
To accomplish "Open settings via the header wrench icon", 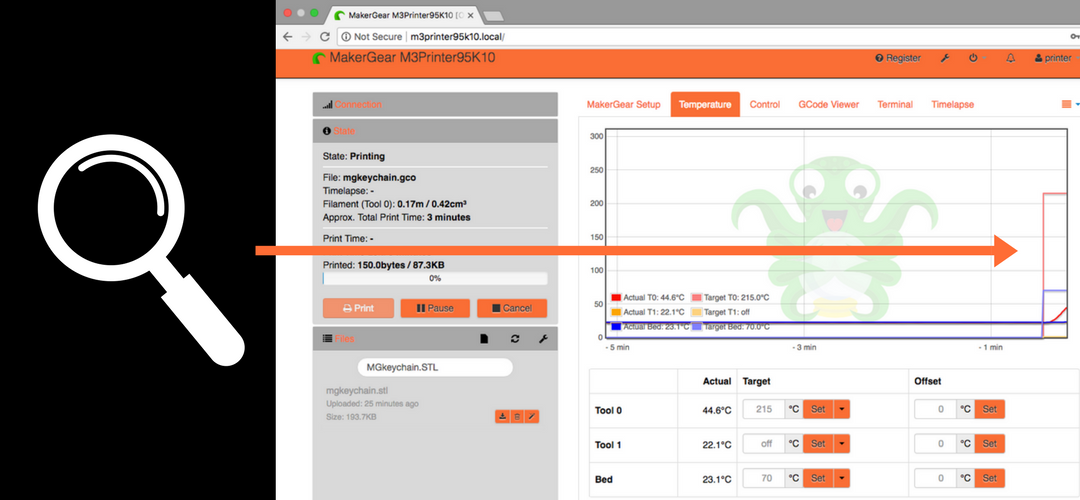I will click(945, 58).
